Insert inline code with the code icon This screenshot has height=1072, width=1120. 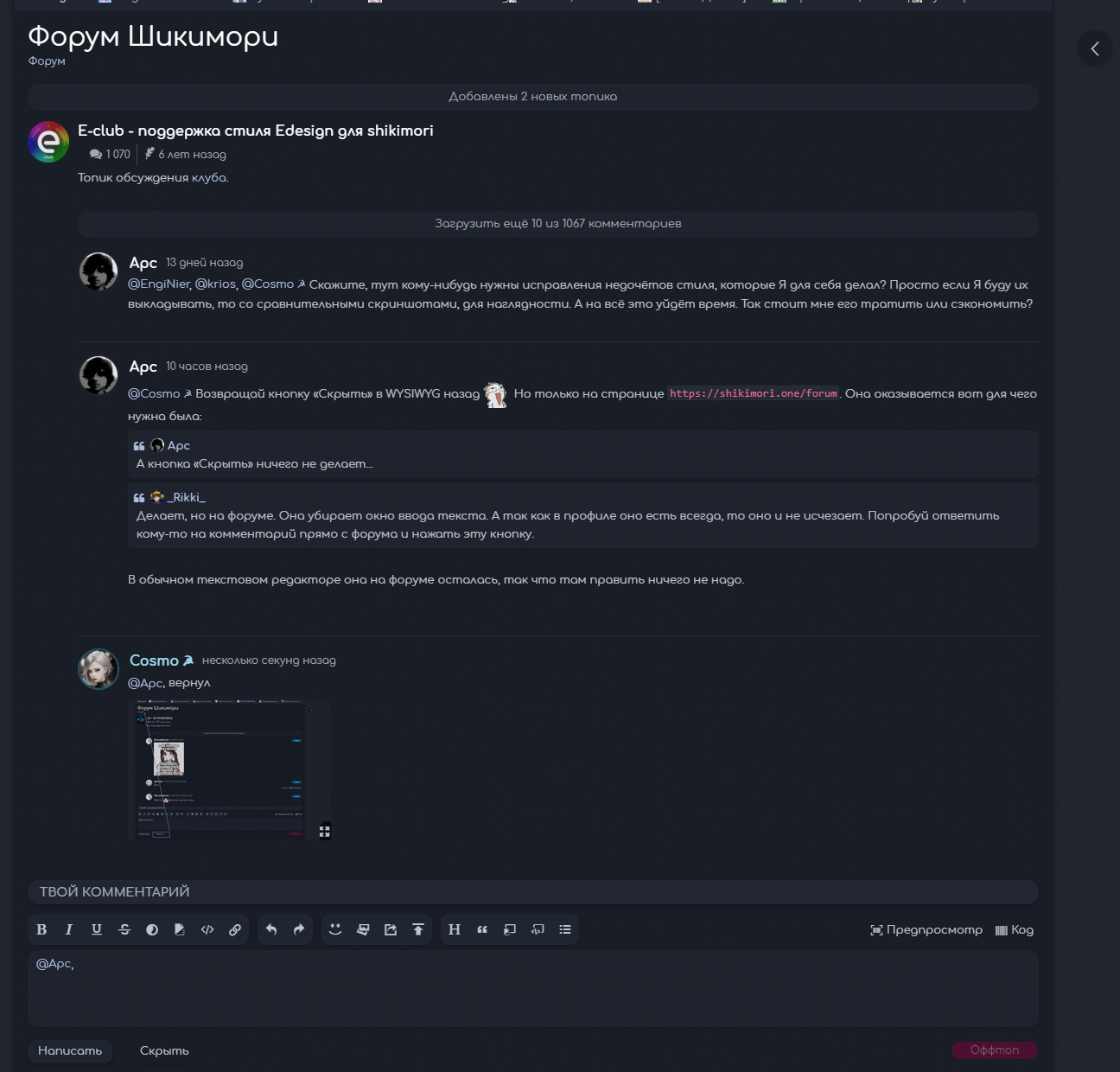(207, 929)
